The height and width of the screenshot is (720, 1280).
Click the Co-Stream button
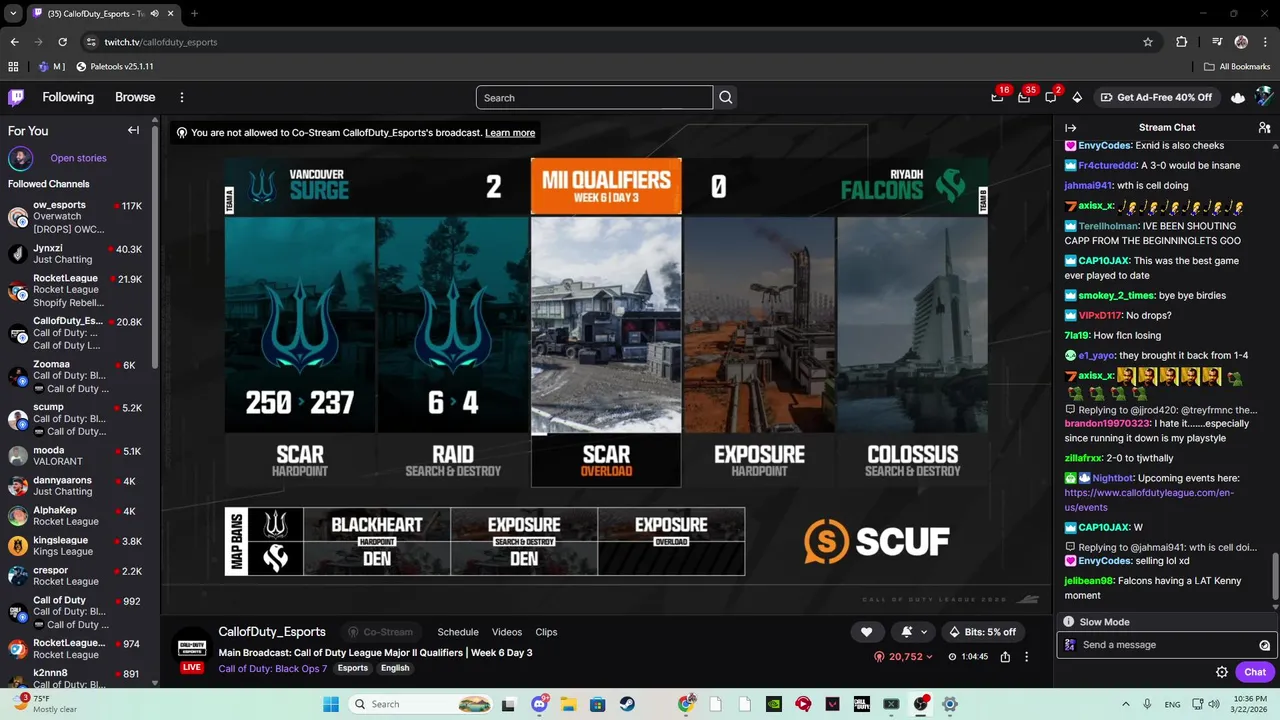coord(380,632)
